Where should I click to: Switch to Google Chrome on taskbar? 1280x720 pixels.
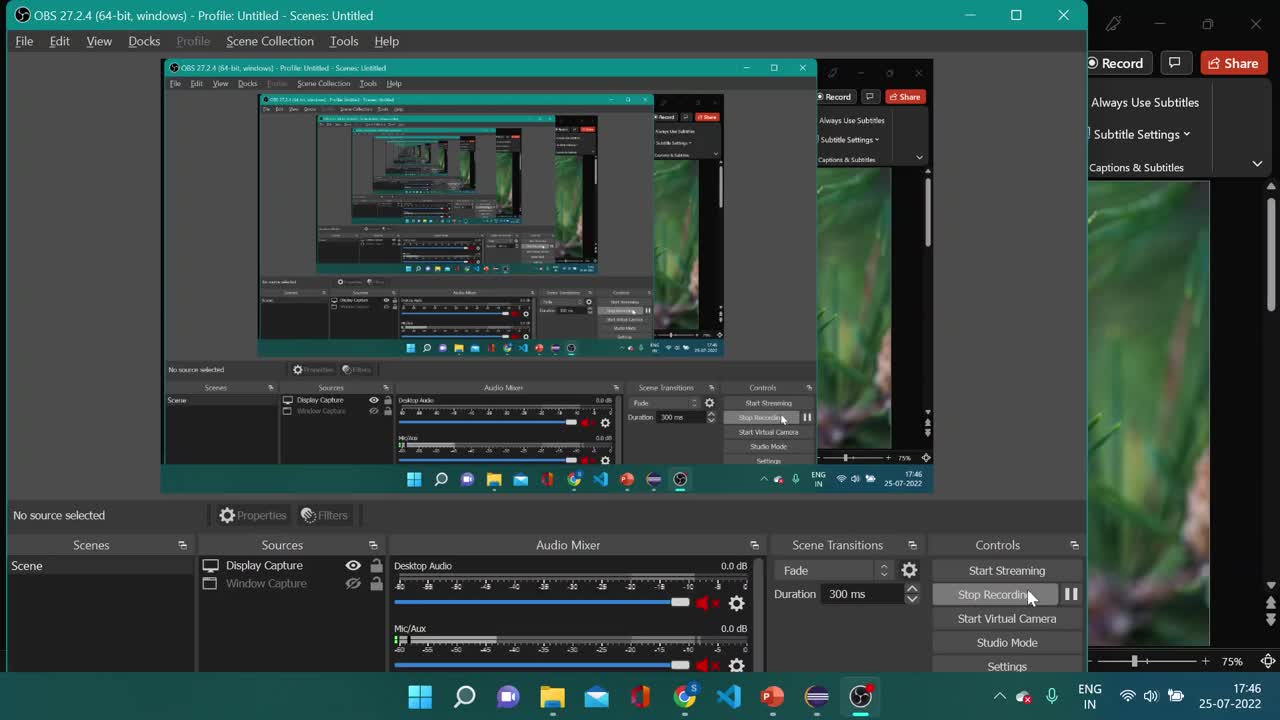point(685,696)
